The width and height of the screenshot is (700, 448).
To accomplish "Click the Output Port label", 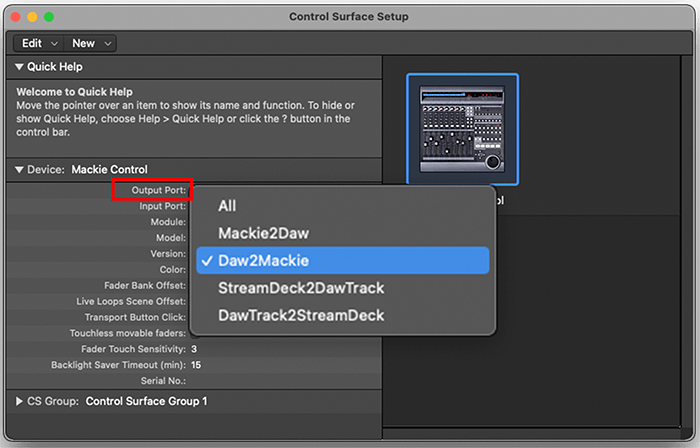I will (x=158, y=190).
